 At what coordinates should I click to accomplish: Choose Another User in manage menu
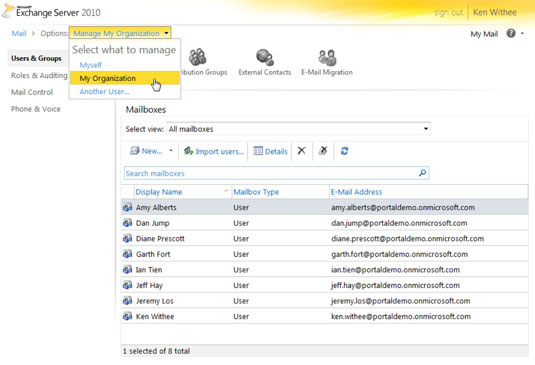(104, 91)
